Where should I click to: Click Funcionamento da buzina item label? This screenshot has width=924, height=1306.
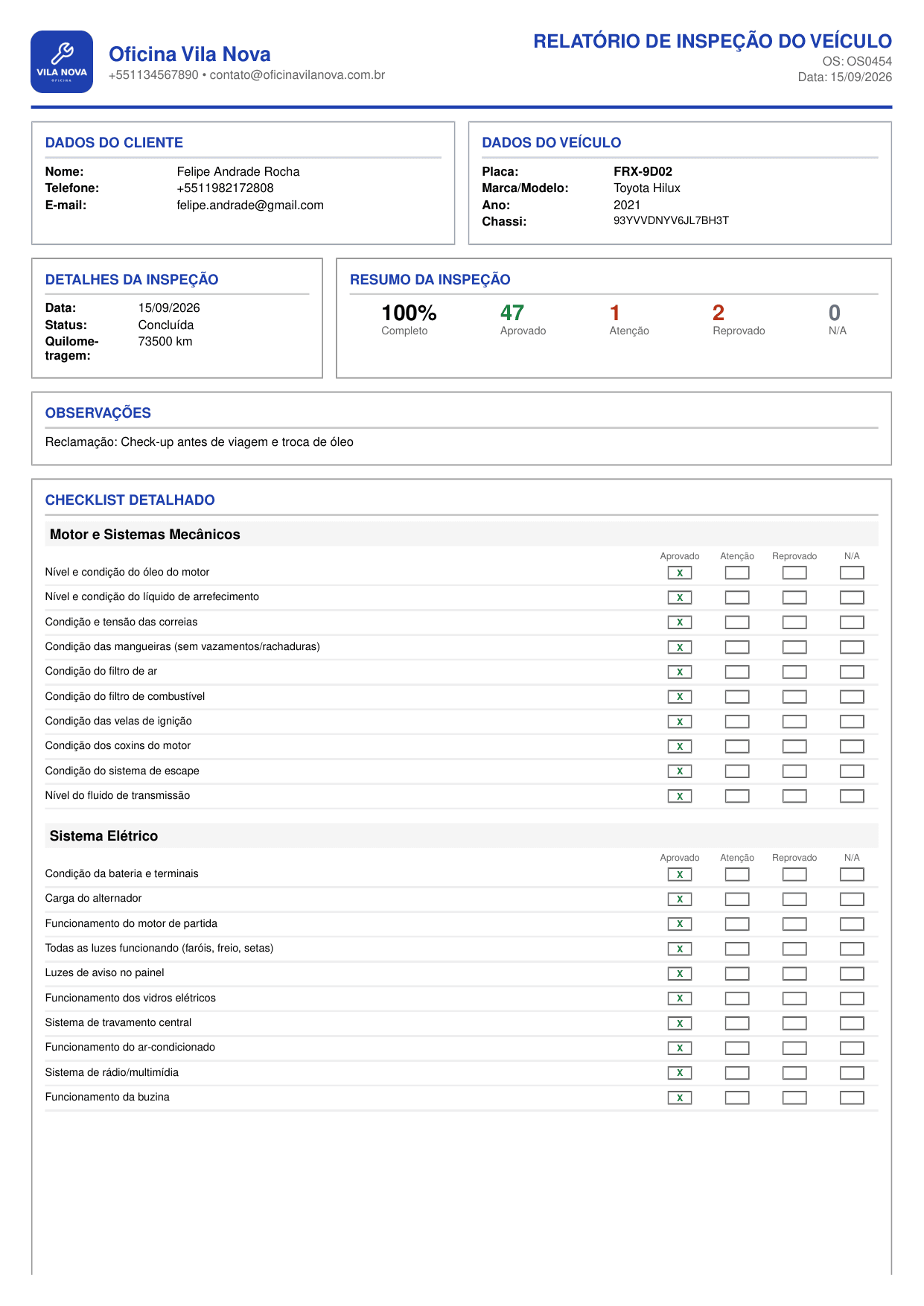coord(107,1098)
